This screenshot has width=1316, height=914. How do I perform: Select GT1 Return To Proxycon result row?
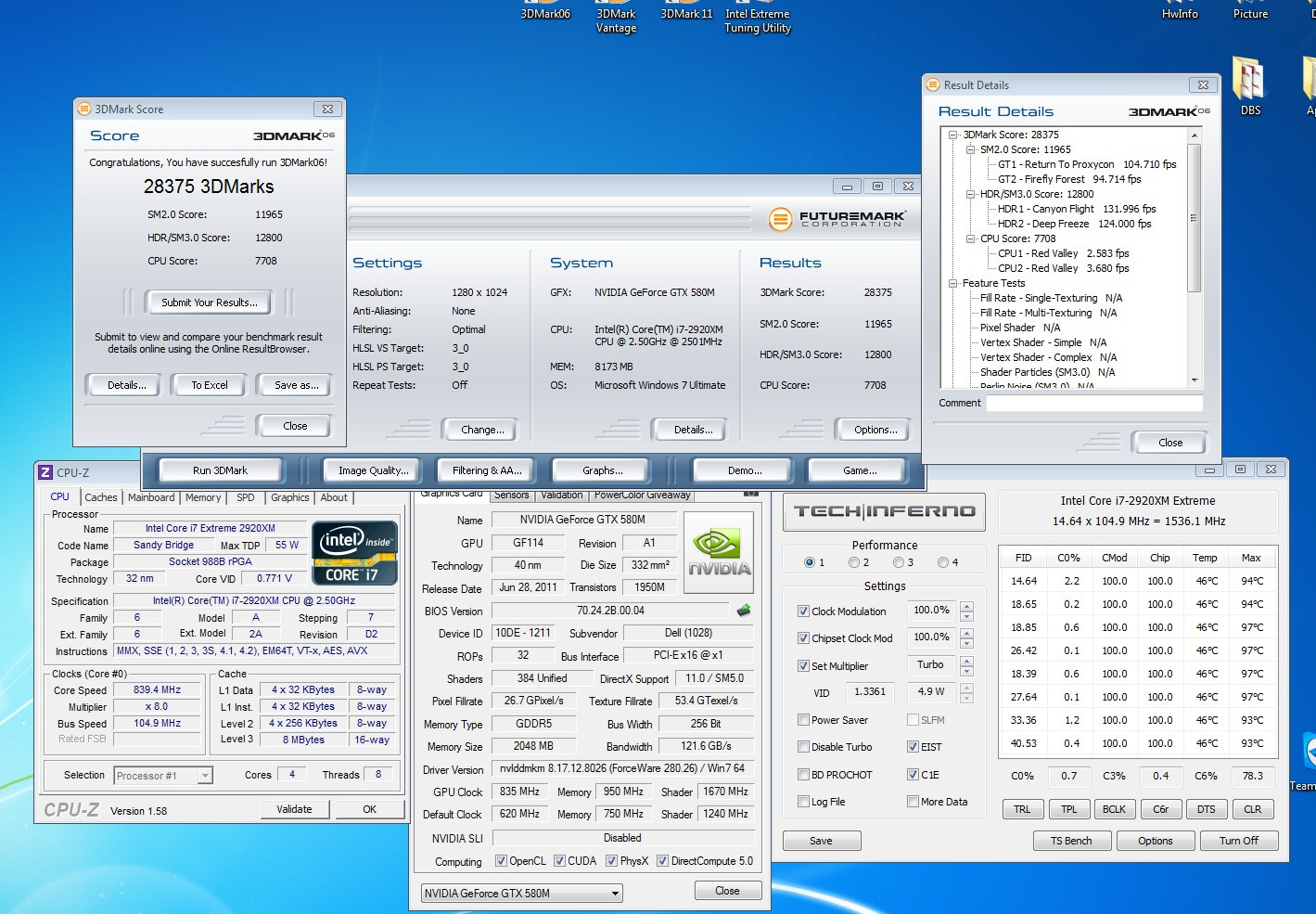(x=1087, y=164)
